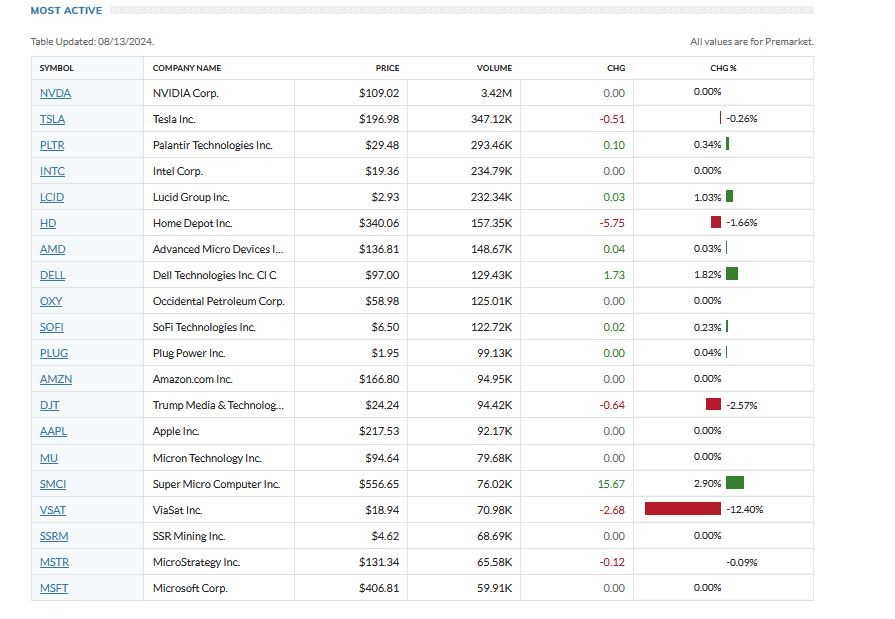Click the MOST ACTIVE section heading
Screen dimensions: 895x619
[66, 10]
